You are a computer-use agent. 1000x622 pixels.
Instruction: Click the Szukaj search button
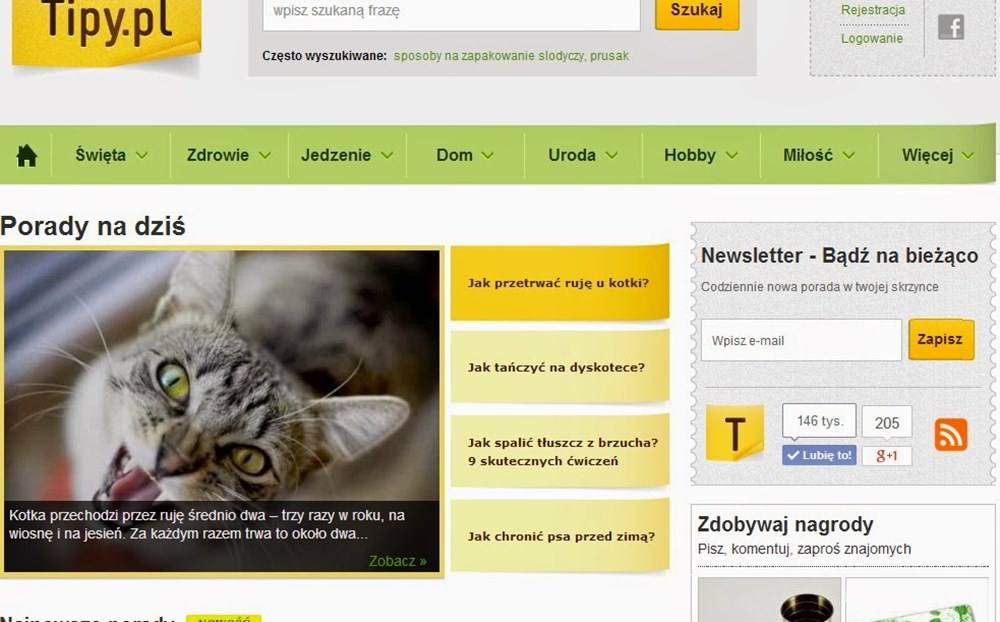point(696,11)
